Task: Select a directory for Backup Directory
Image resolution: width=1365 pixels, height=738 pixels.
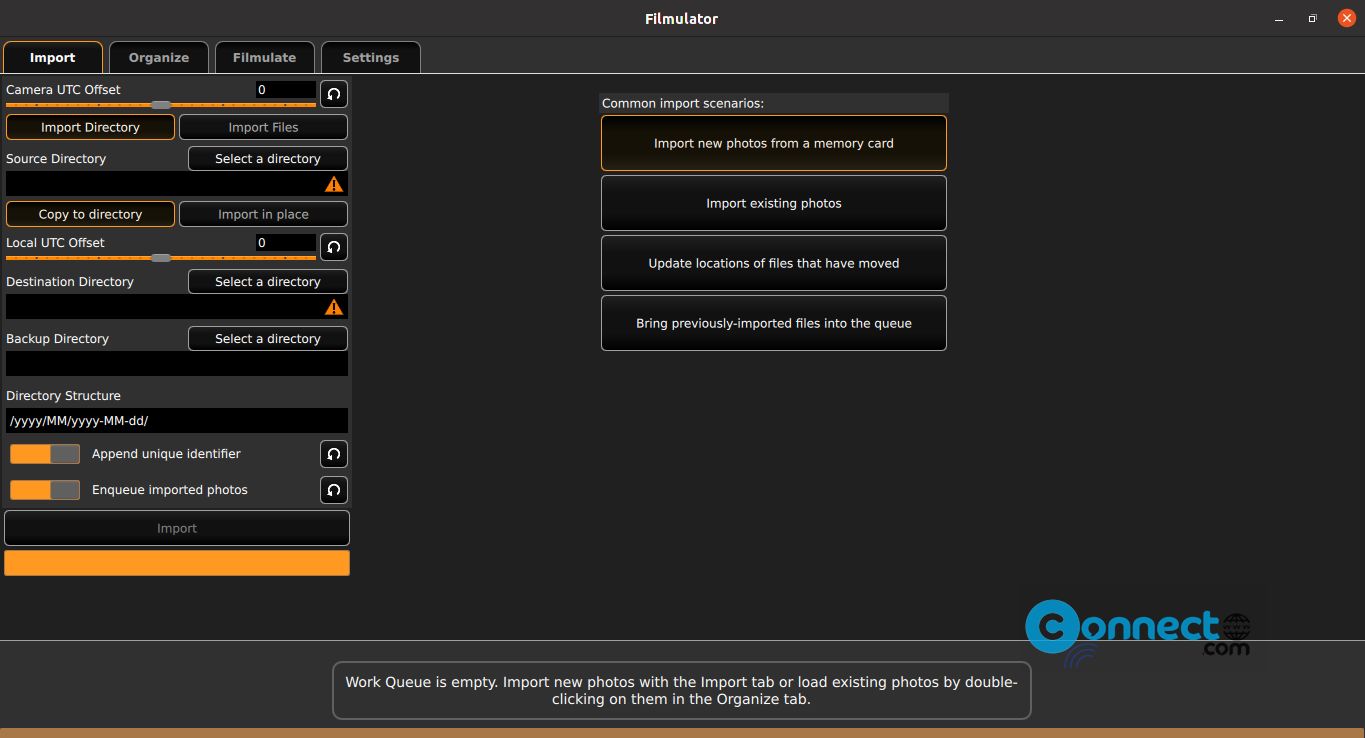Action: tap(268, 338)
